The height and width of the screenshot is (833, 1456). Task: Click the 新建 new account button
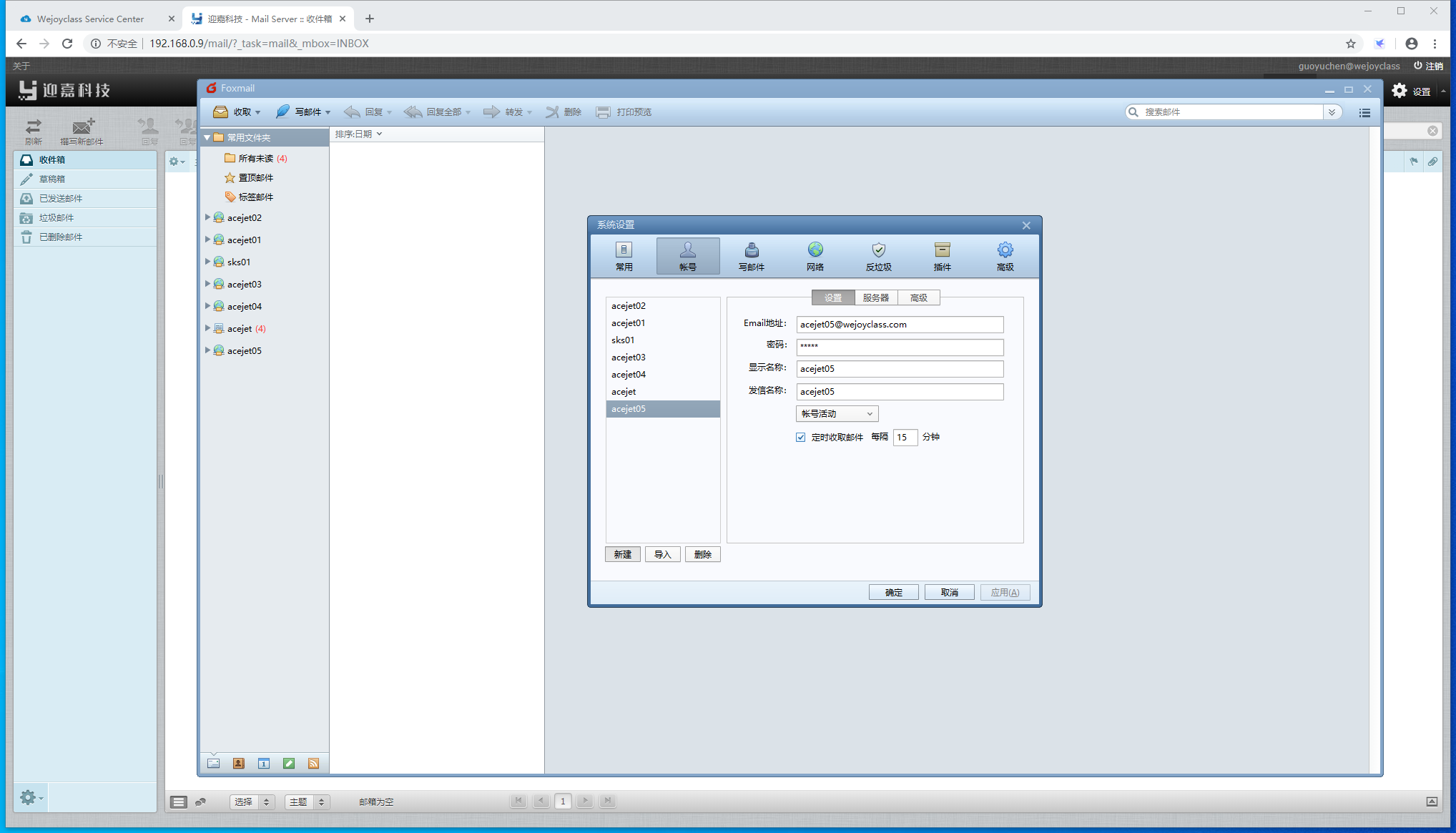click(622, 554)
